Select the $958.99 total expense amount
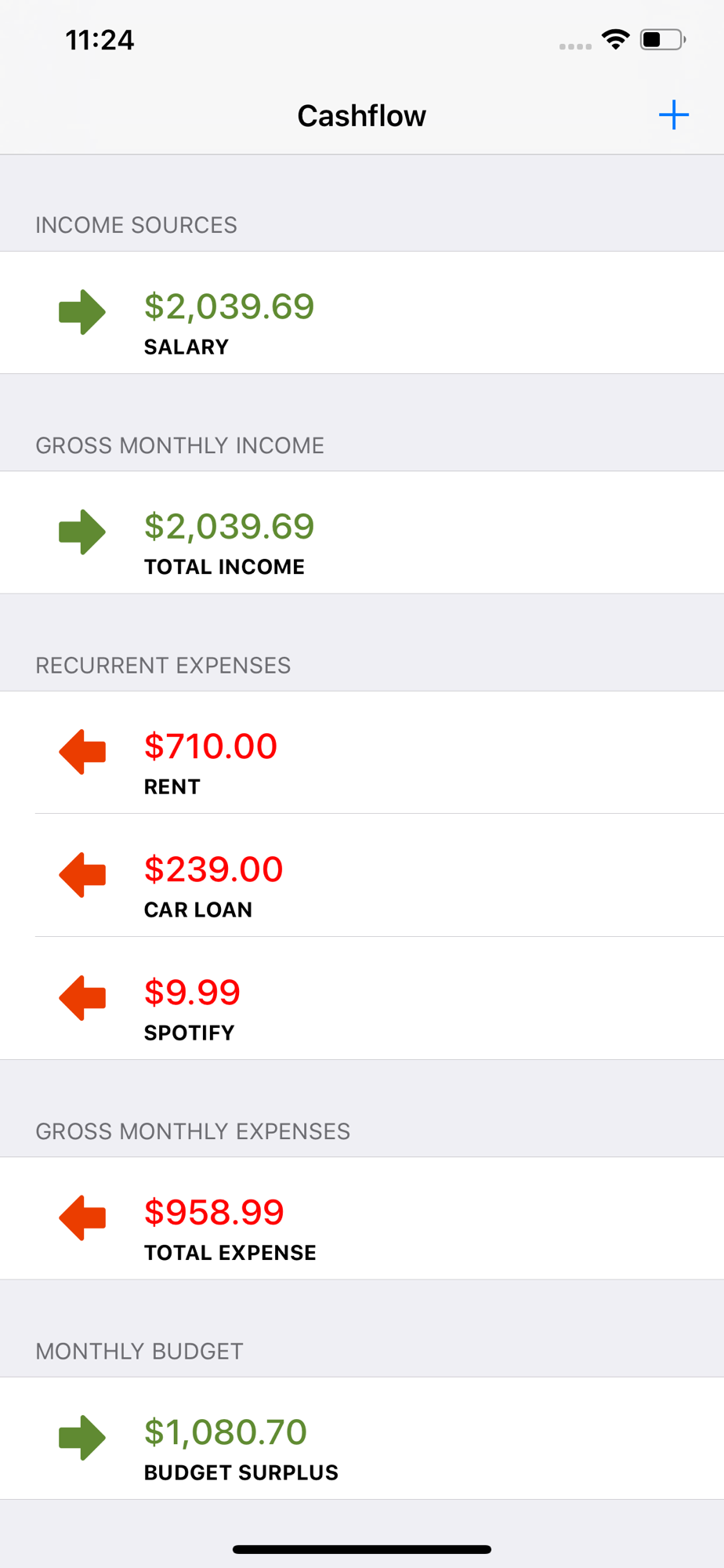724x1568 pixels. coord(214,1212)
